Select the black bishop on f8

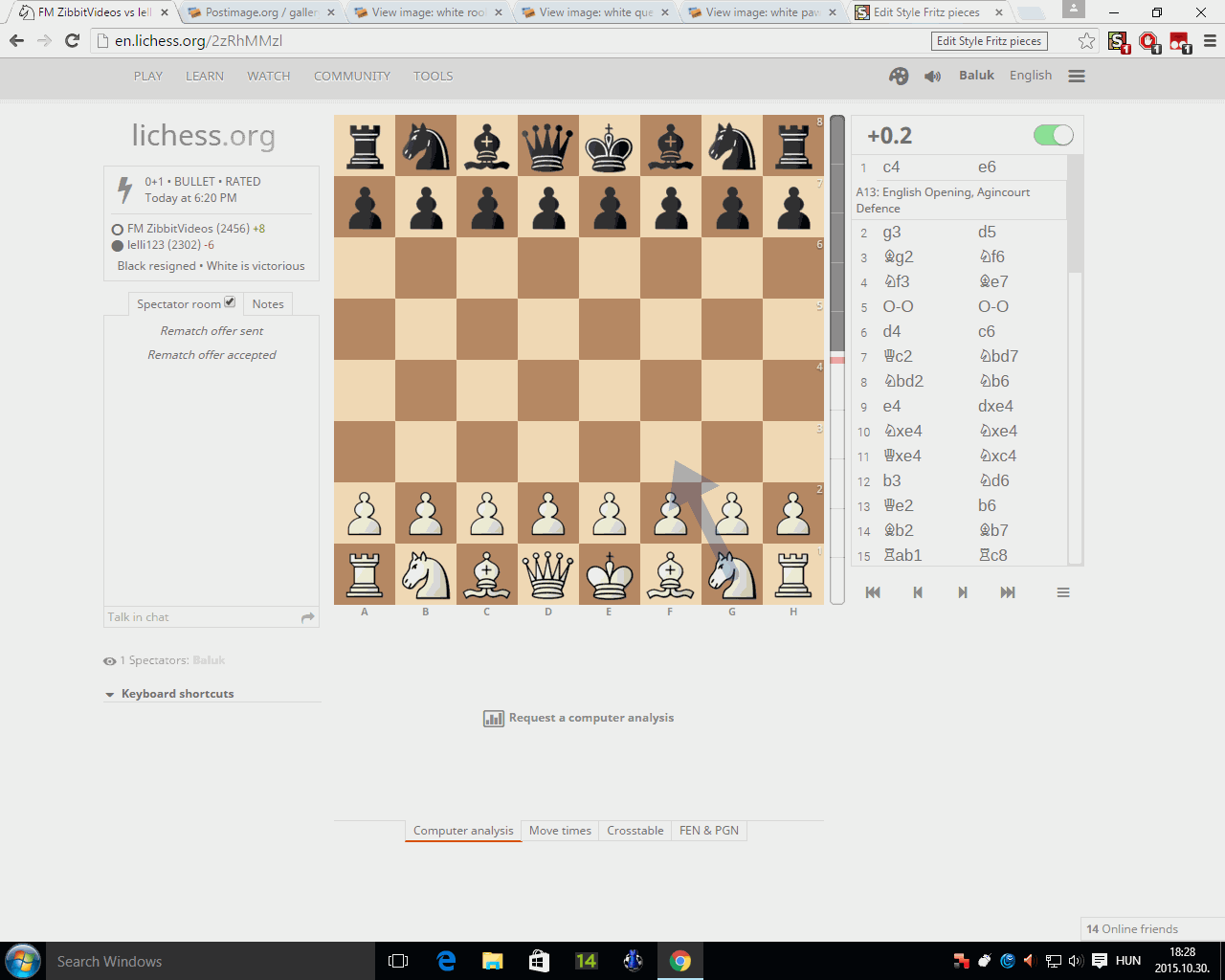point(671,146)
